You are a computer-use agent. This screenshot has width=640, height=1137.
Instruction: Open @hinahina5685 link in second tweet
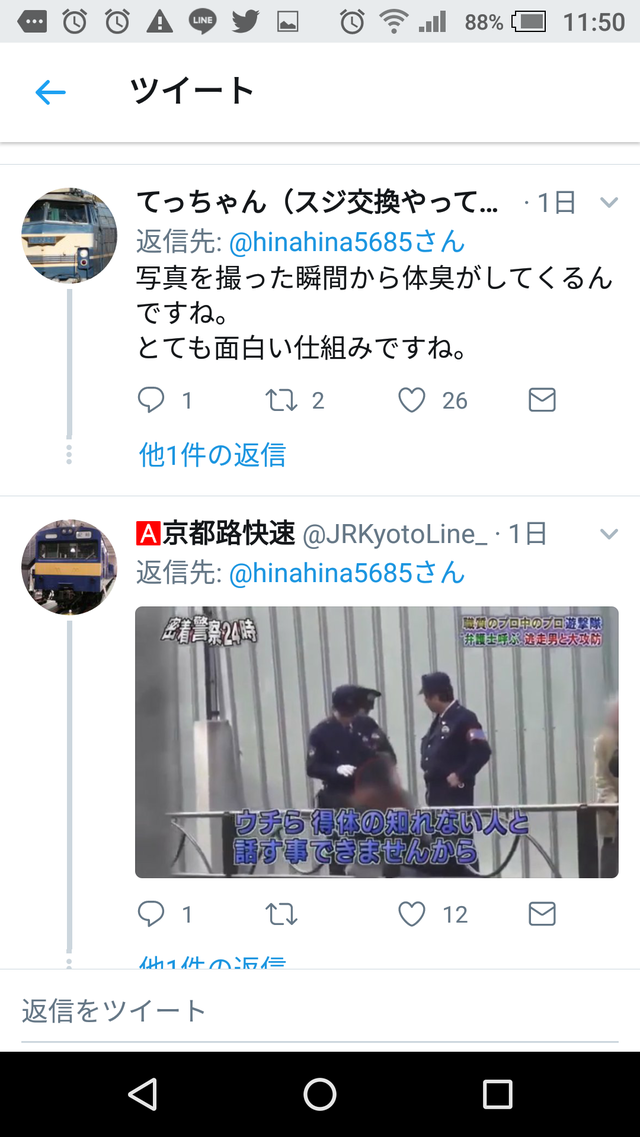[346, 574]
